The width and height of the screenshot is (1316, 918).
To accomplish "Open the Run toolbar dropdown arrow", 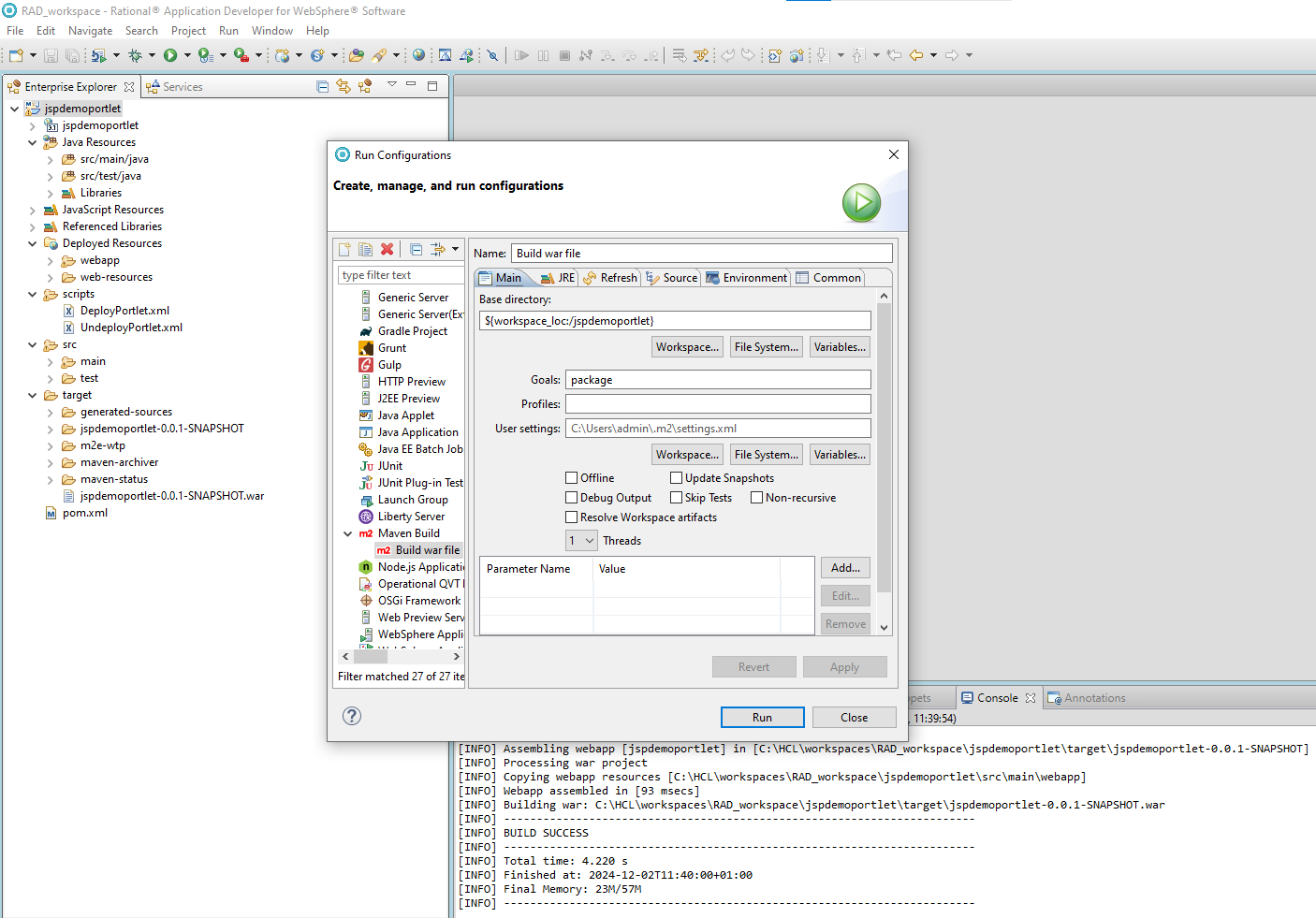I will (187, 55).
